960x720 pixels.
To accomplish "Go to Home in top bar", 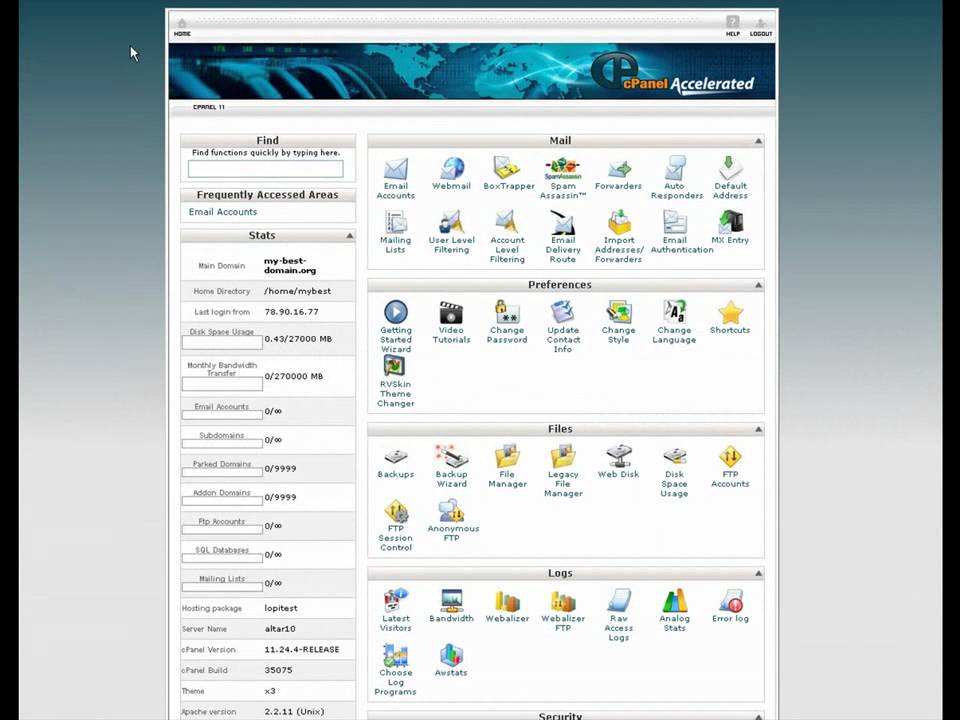I will coord(182,27).
